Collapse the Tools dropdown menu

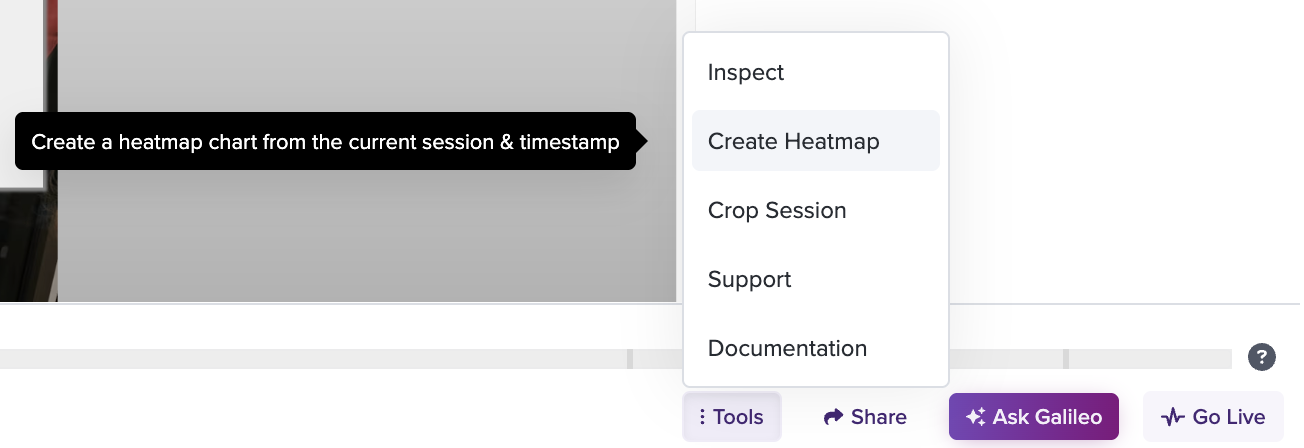[732, 417]
